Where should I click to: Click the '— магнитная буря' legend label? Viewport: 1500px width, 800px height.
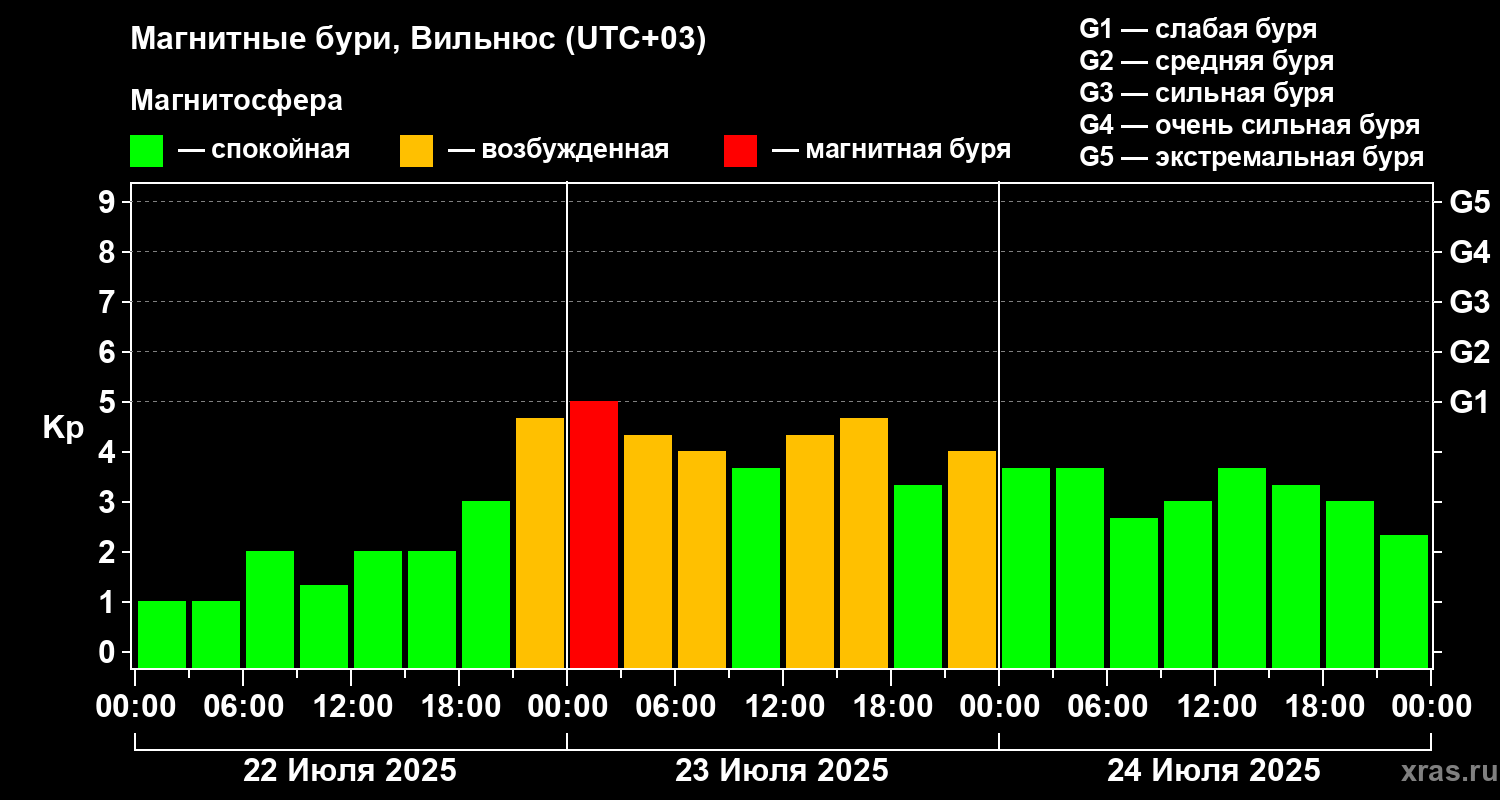(891, 150)
